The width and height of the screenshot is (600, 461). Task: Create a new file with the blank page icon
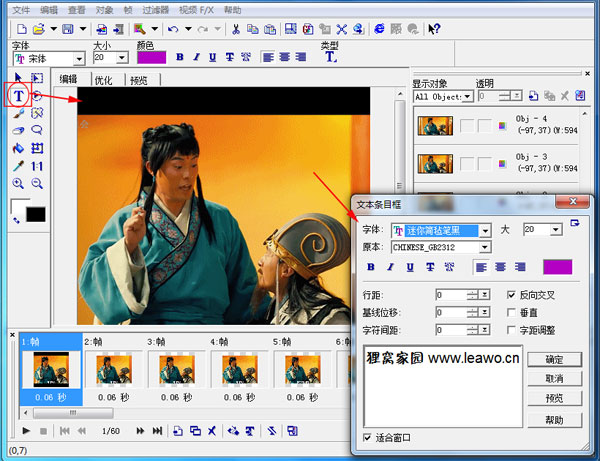click(22, 29)
